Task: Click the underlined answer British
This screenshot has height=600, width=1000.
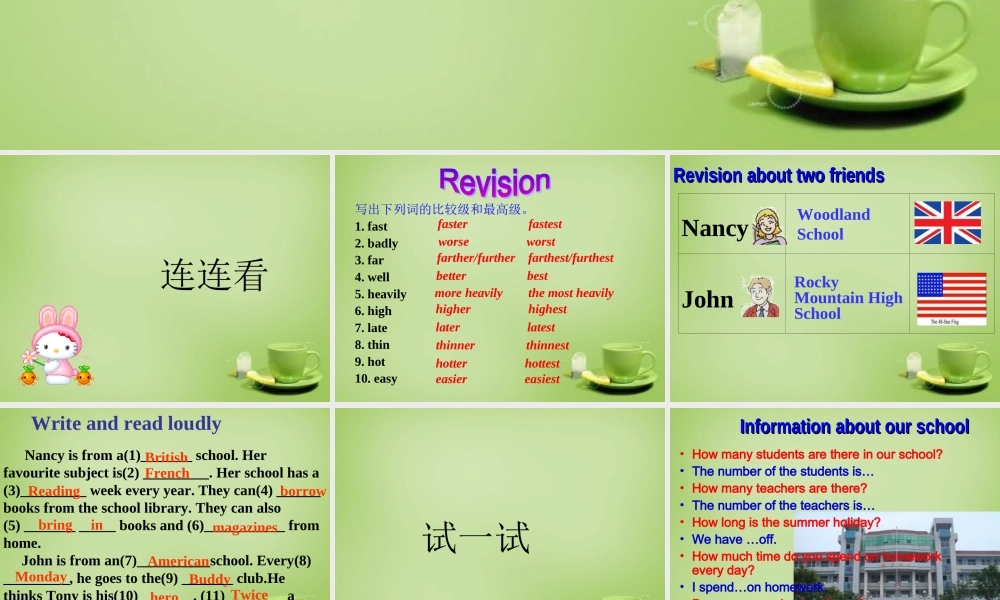Action: point(166,456)
